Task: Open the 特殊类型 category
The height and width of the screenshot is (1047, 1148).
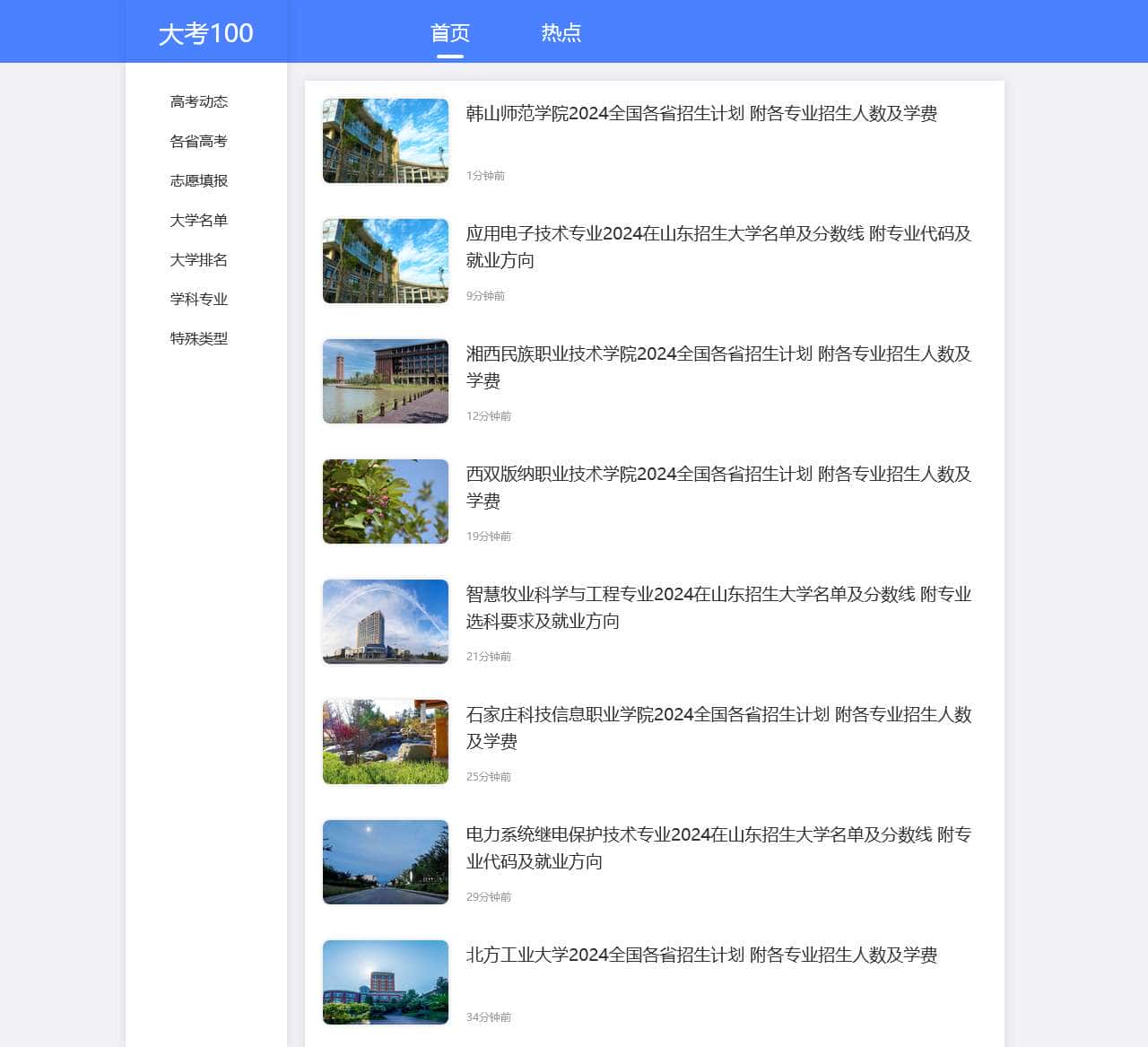Action: [198, 338]
